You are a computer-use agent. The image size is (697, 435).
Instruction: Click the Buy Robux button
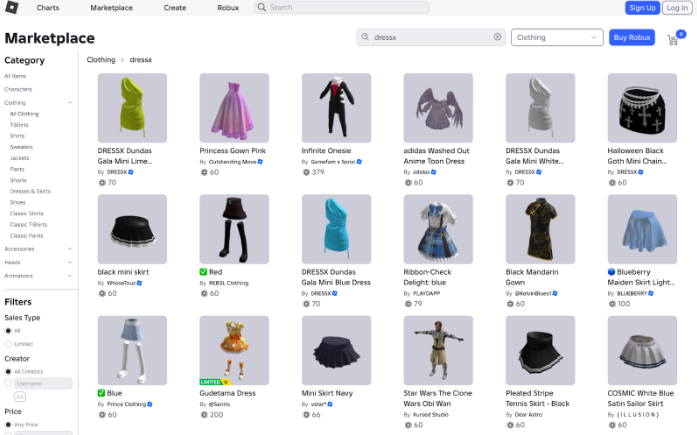(632, 37)
